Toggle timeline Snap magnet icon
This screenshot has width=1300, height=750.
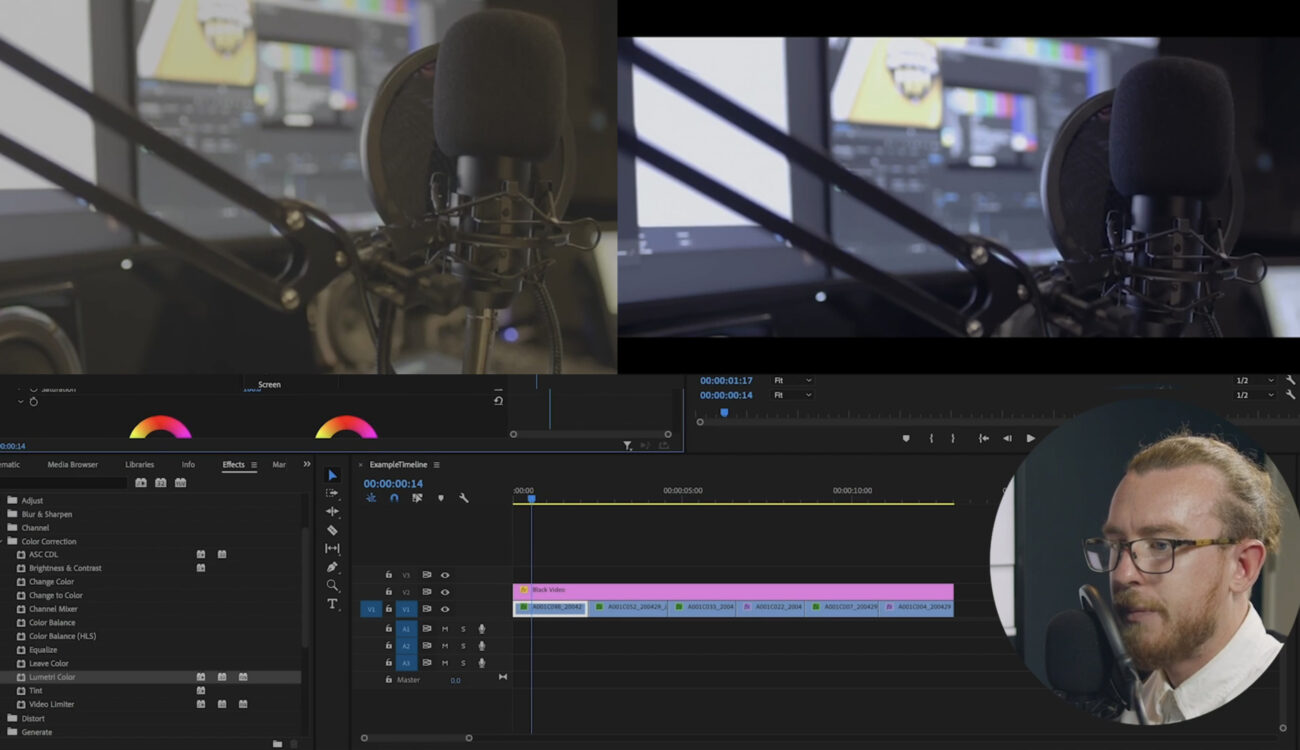(394, 498)
